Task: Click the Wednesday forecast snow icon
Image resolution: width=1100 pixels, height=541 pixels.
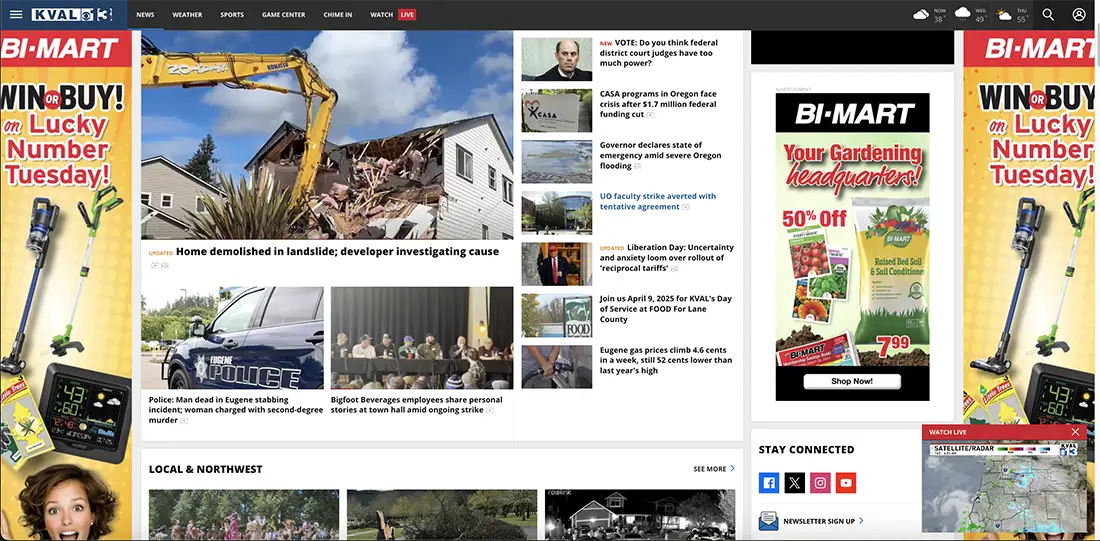Action: pos(962,15)
